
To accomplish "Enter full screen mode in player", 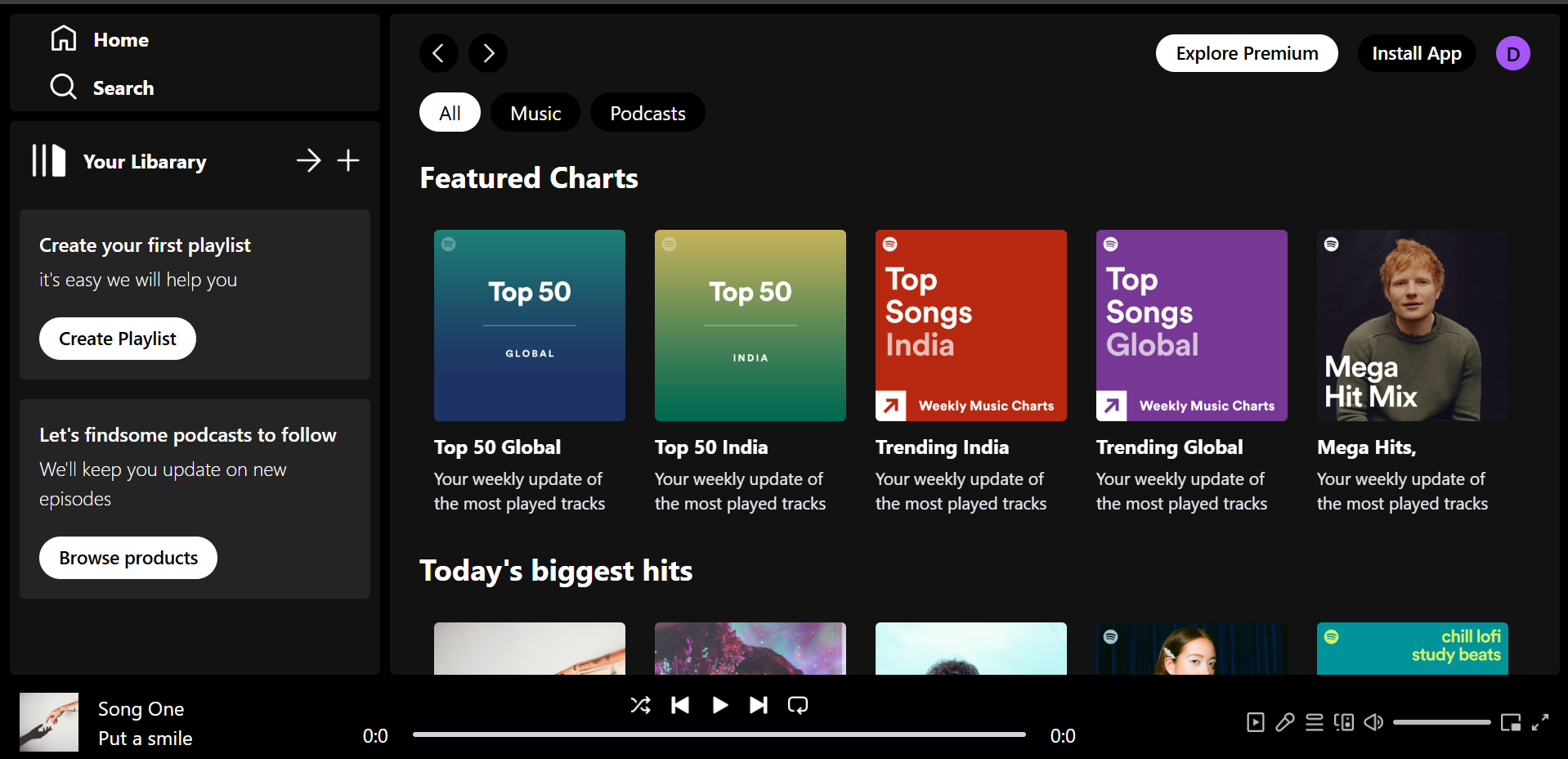I will point(1540,722).
